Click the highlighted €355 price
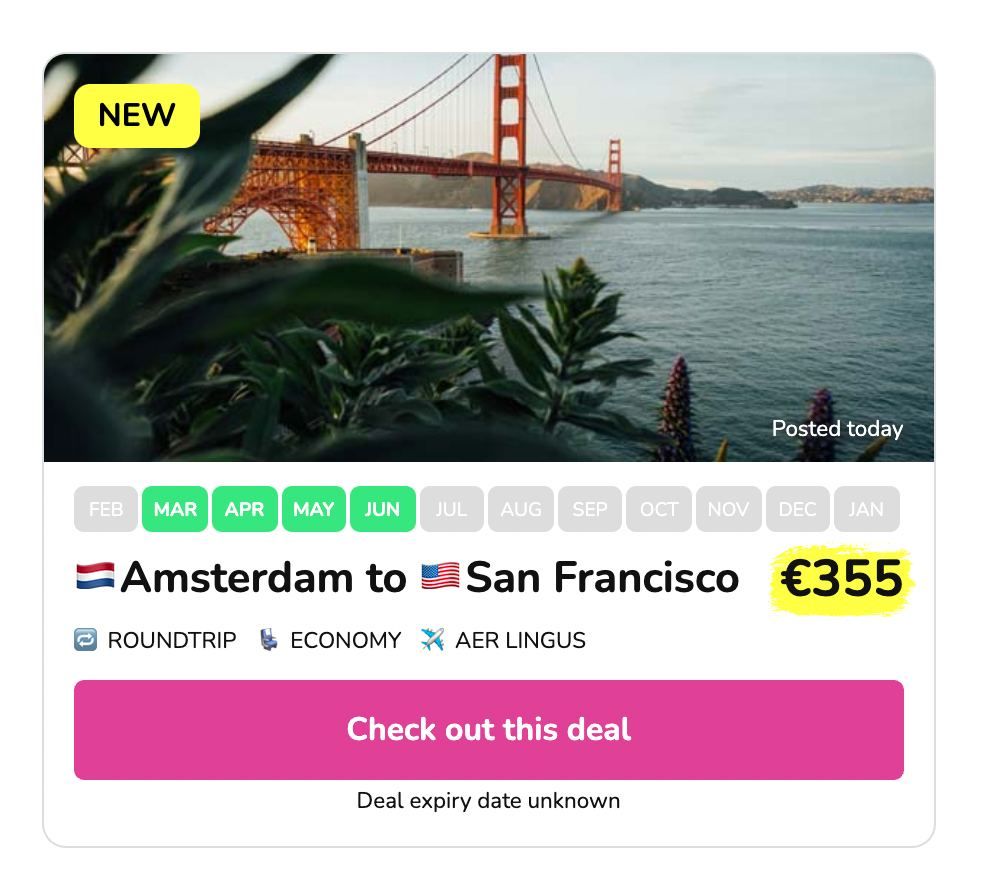 [842, 578]
